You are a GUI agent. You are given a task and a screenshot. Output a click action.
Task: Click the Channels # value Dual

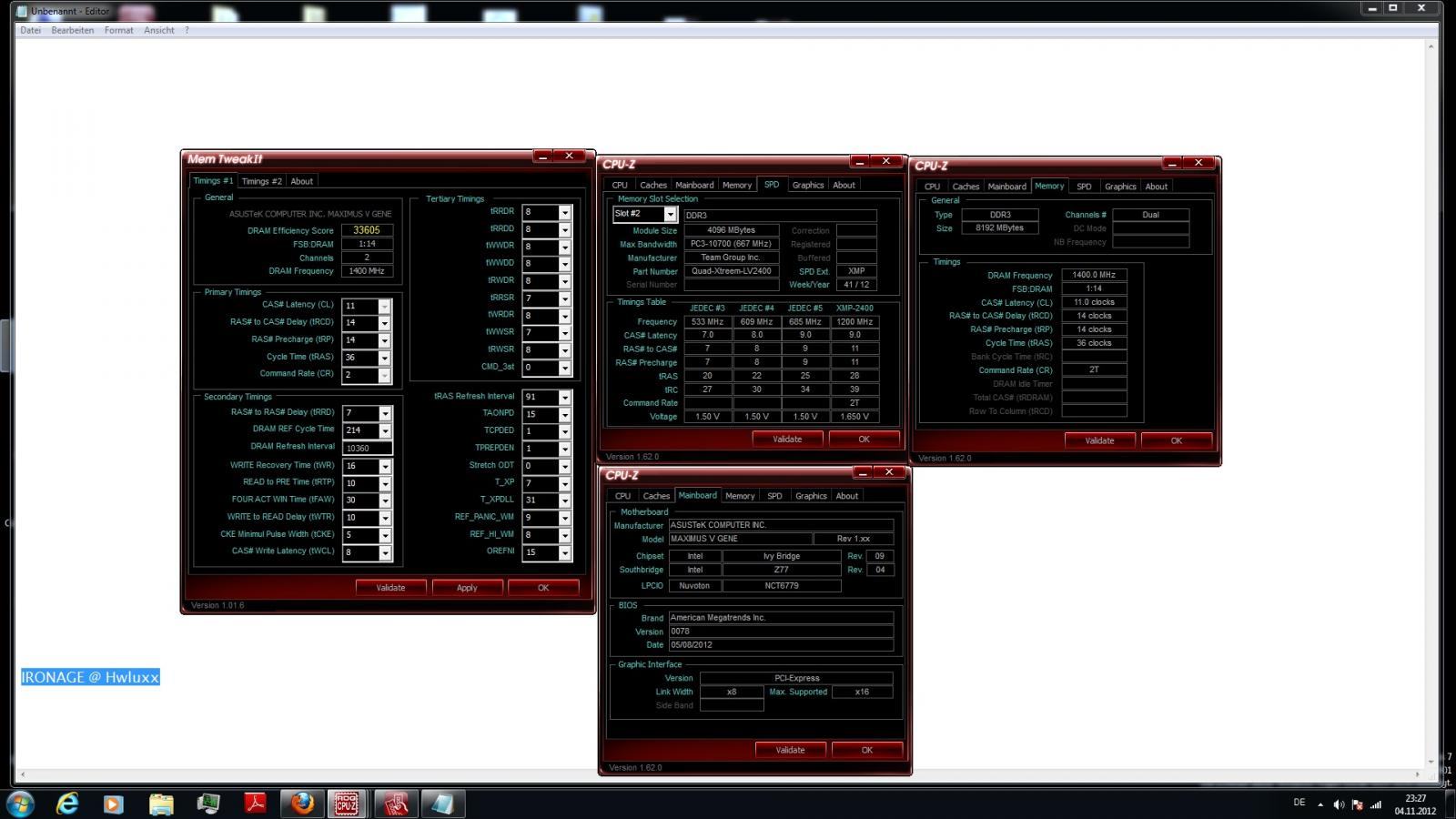tap(1151, 215)
